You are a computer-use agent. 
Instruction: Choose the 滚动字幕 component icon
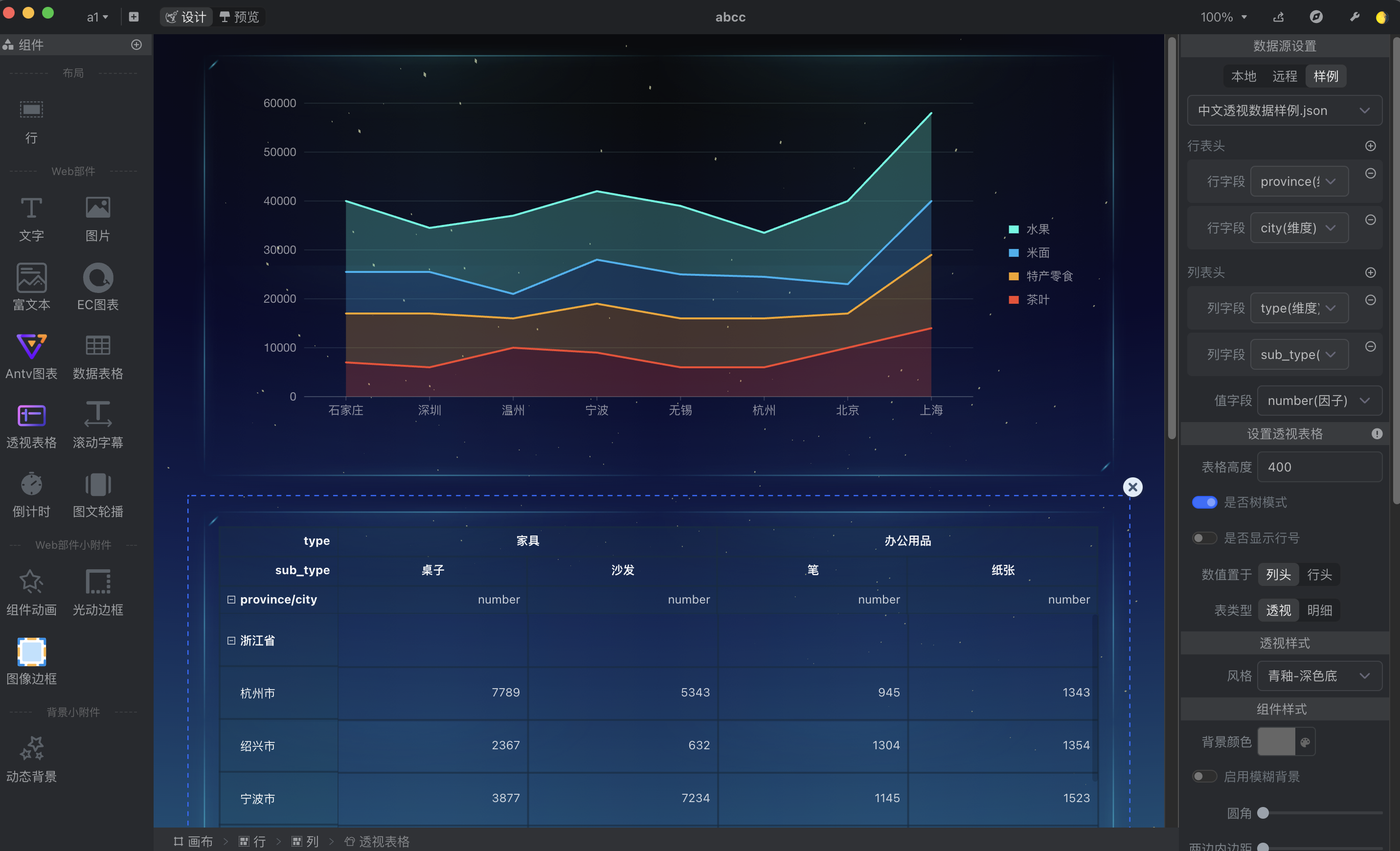tap(98, 415)
